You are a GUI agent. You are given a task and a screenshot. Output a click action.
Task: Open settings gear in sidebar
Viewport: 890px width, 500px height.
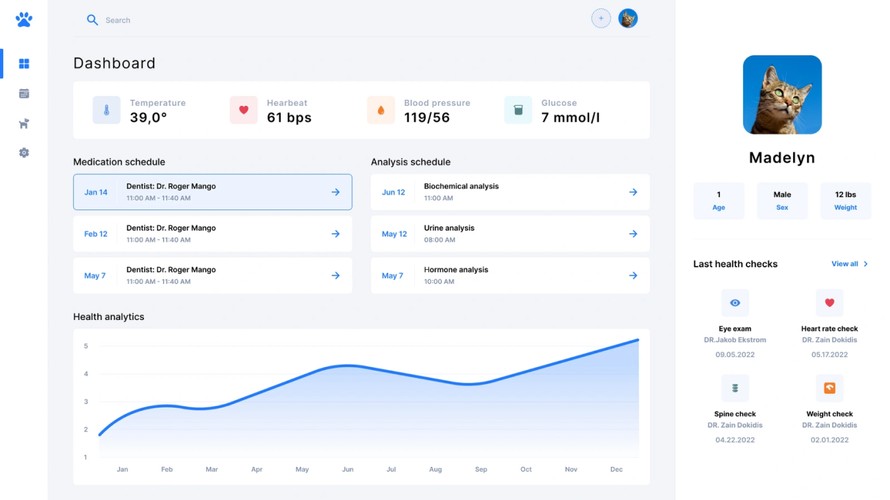coord(24,153)
